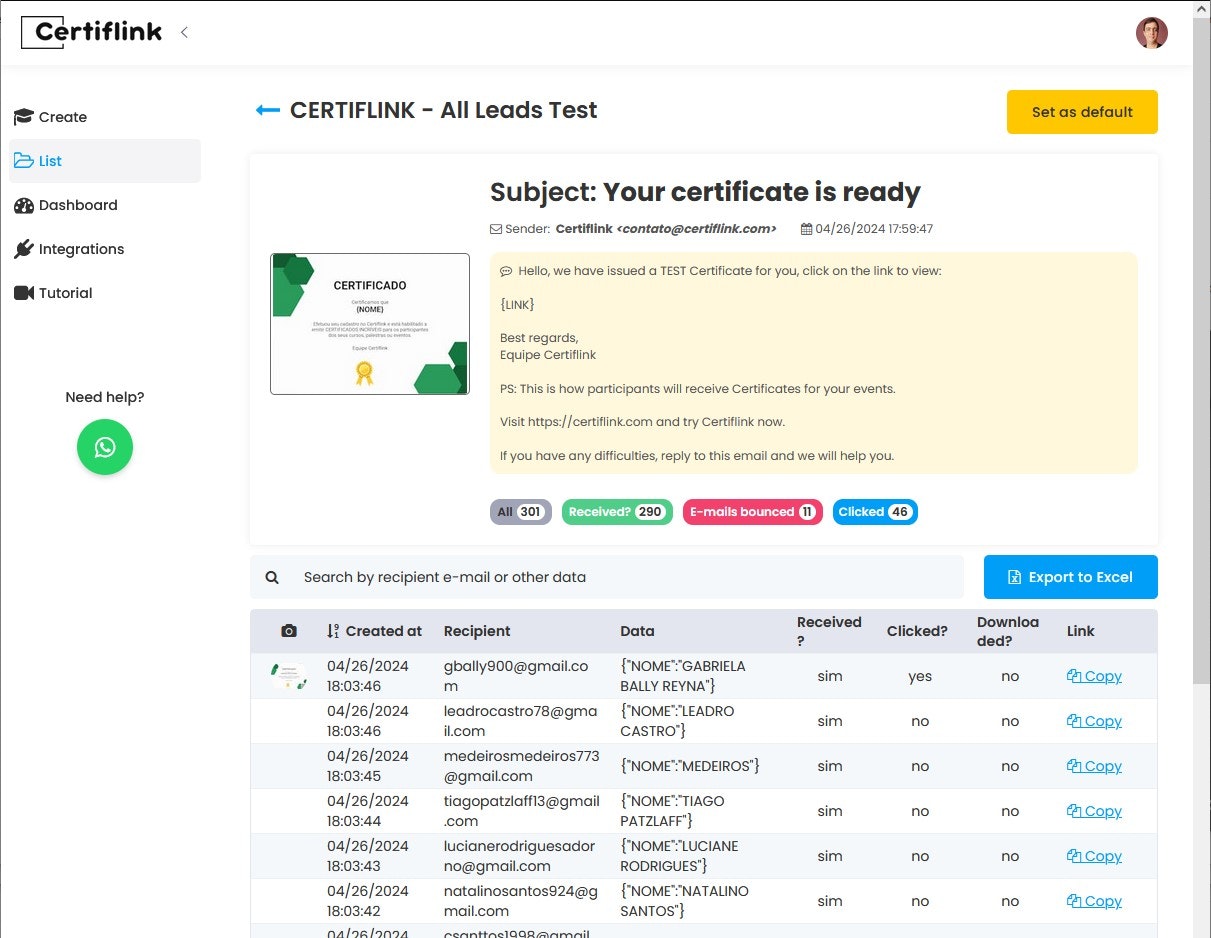Click the LEADRO CASTRO data cell
Image resolution: width=1211 pixels, height=938 pixels.
tap(678, 721)
